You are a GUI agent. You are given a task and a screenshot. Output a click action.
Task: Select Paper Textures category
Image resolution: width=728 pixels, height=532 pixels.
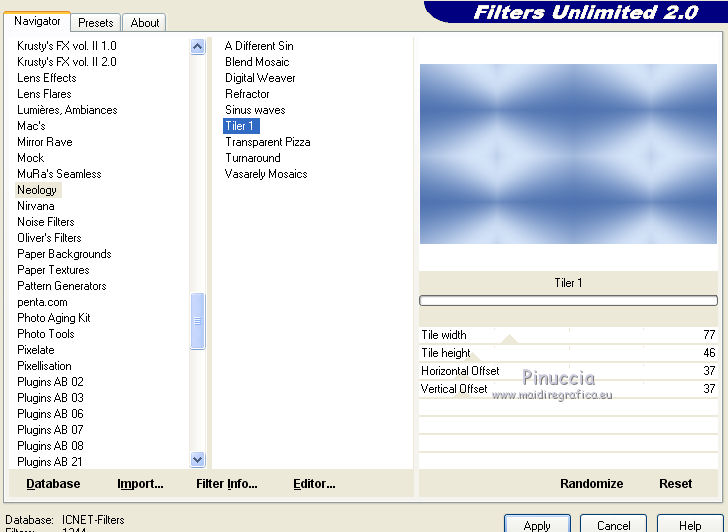pos(53,270)
